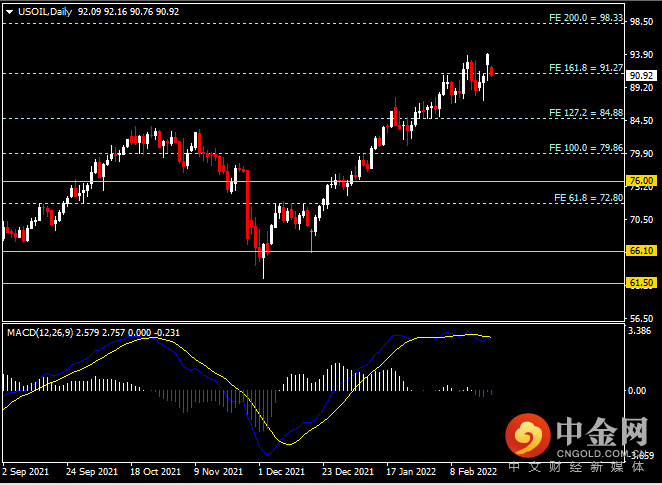Click the 3.386 MACD scale value
Screen dimensions: 662x485
(640, 331)
